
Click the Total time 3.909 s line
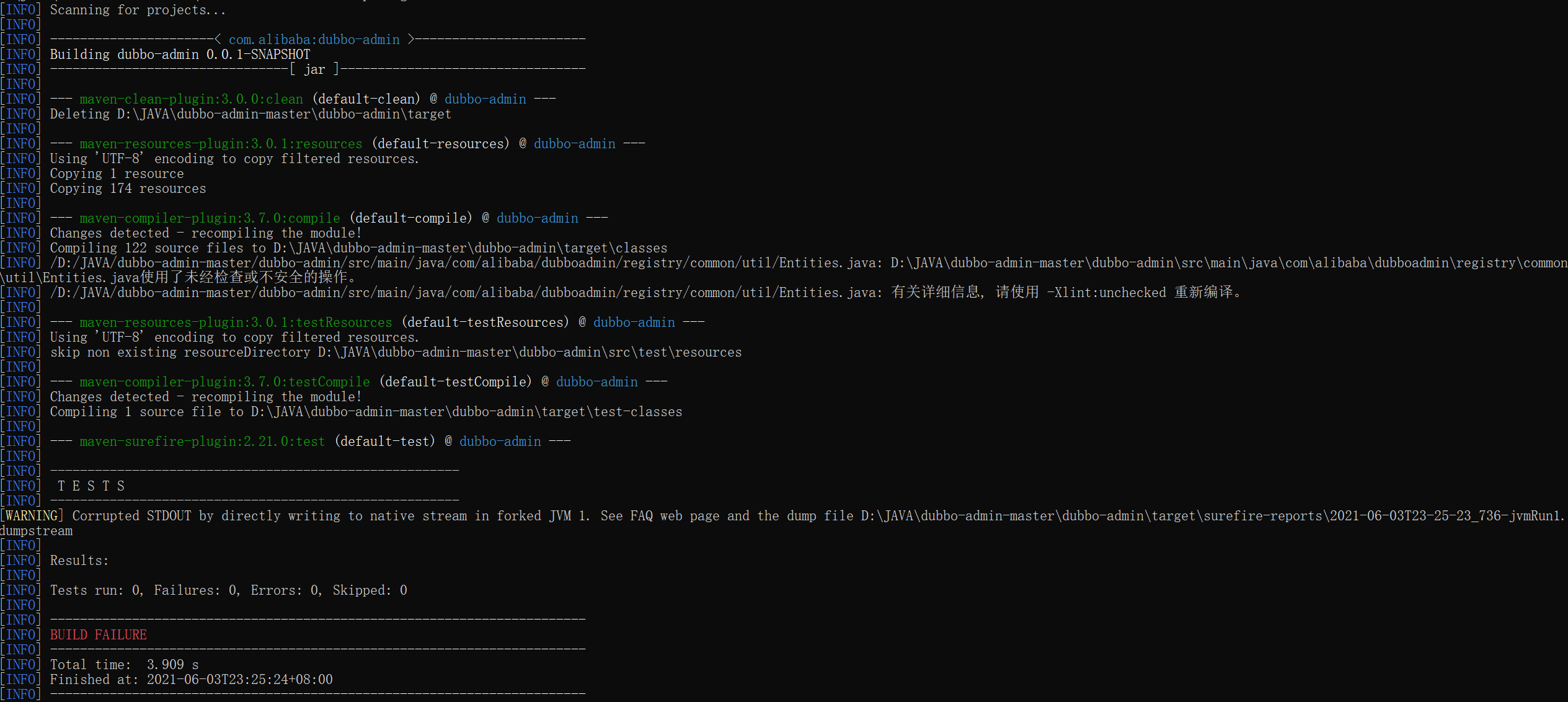[124, 665]
